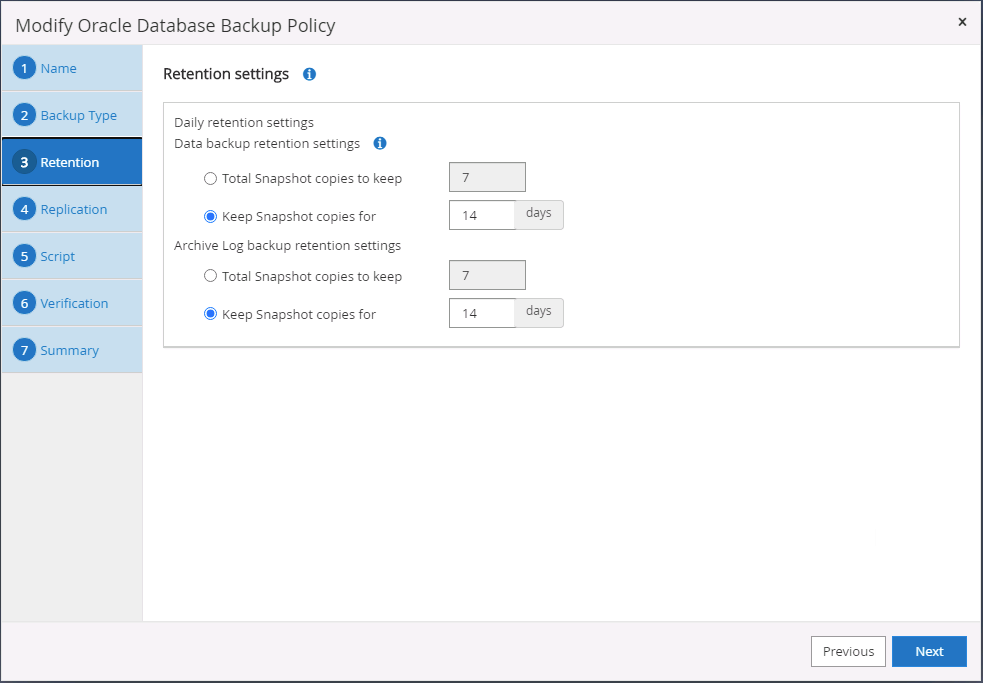
Task: Click the Next button
Action: (928, 651)
